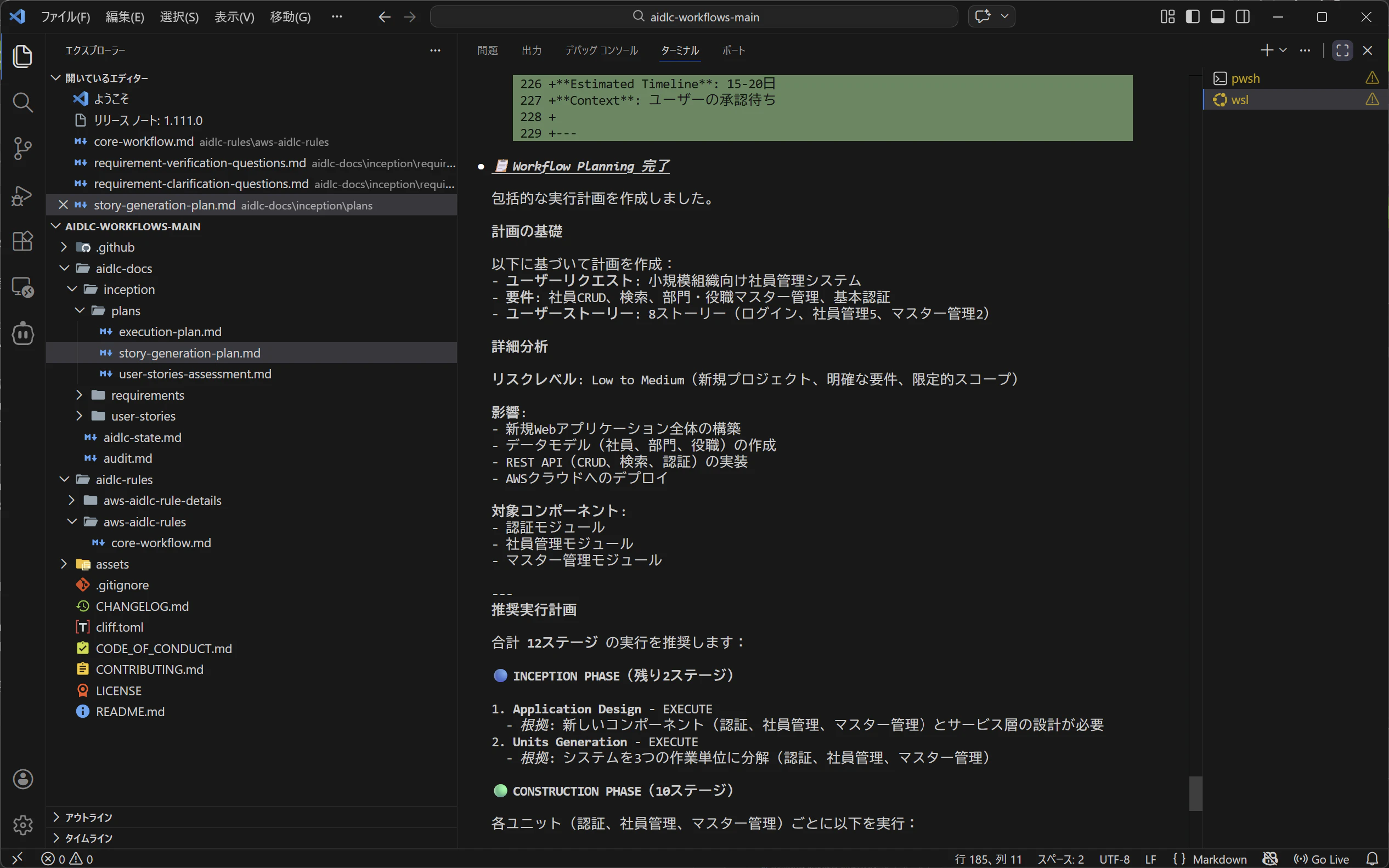Change LF end of line sequence
The height and width of the screenshot is (868, 1389).
click(1151, 859)
